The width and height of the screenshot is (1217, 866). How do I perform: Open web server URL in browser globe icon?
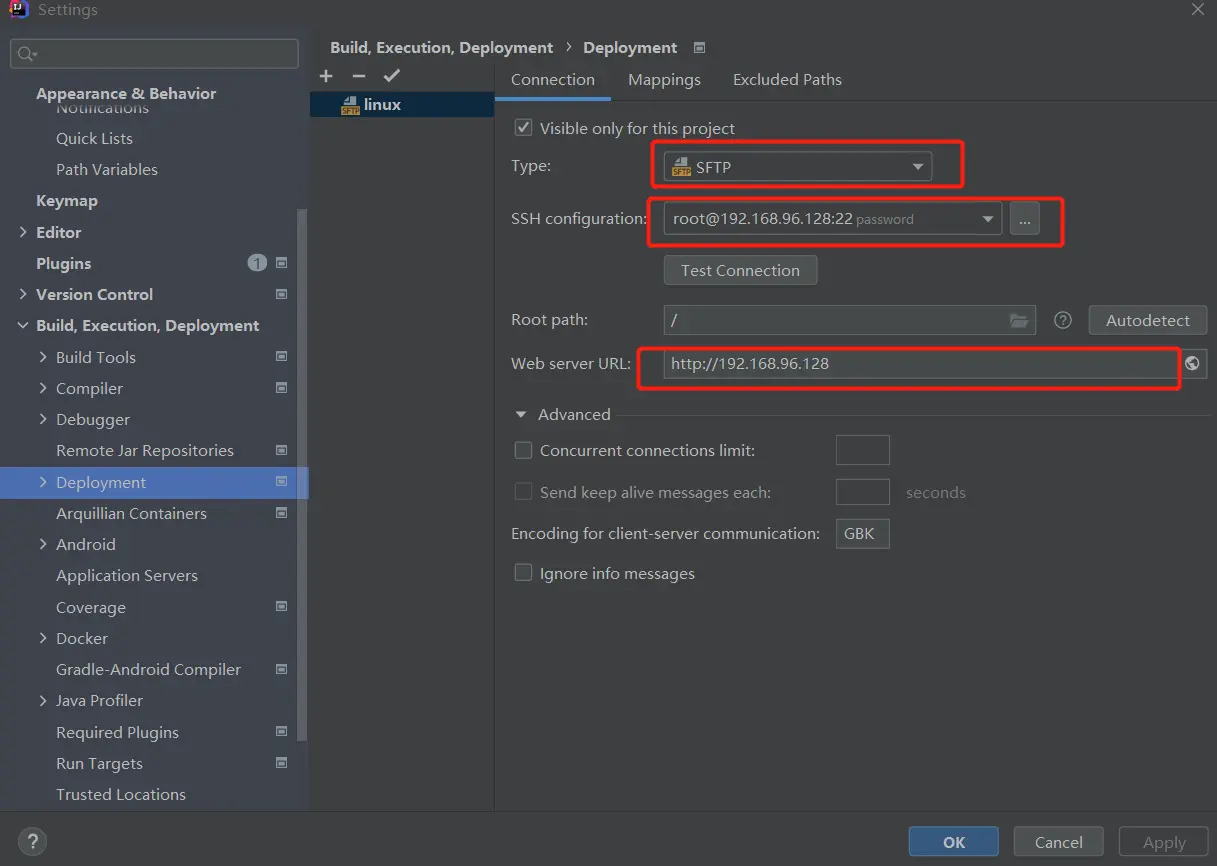(1192, 364)
